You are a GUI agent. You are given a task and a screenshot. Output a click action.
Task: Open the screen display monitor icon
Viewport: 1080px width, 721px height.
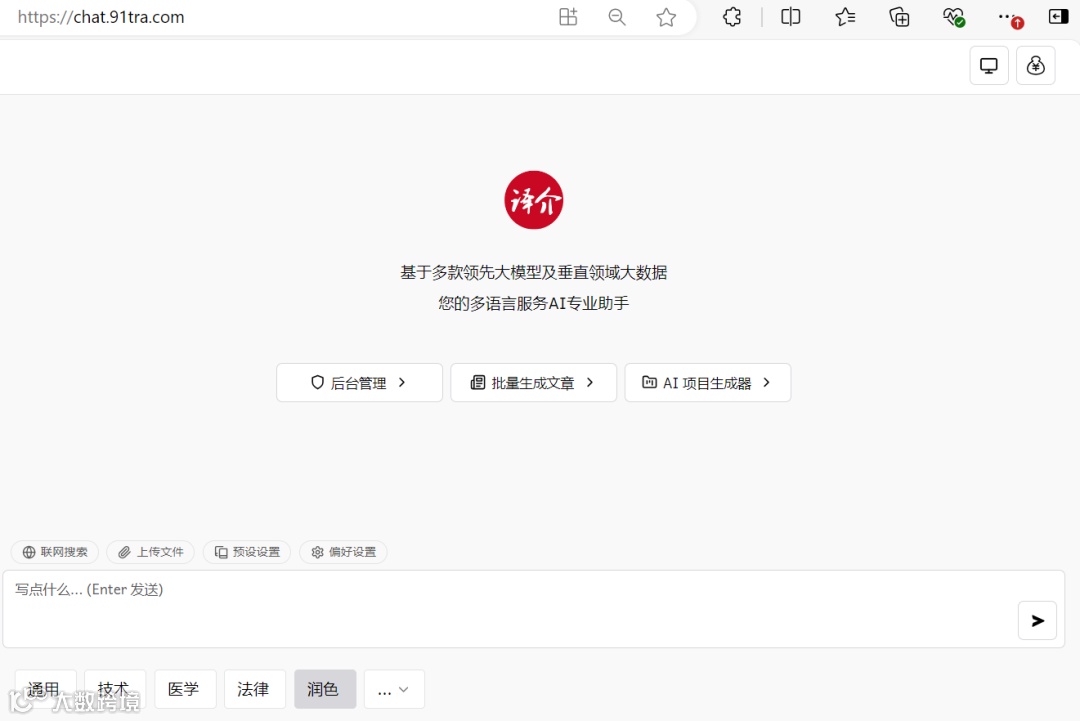point(988,65)
